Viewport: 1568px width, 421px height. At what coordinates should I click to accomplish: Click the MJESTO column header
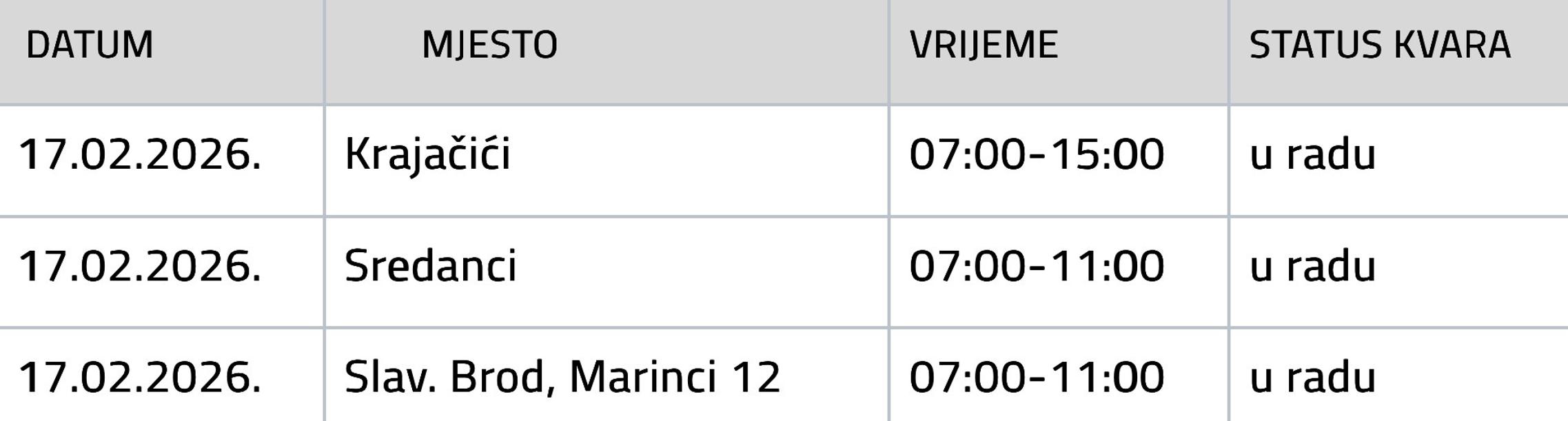[489, 45]
